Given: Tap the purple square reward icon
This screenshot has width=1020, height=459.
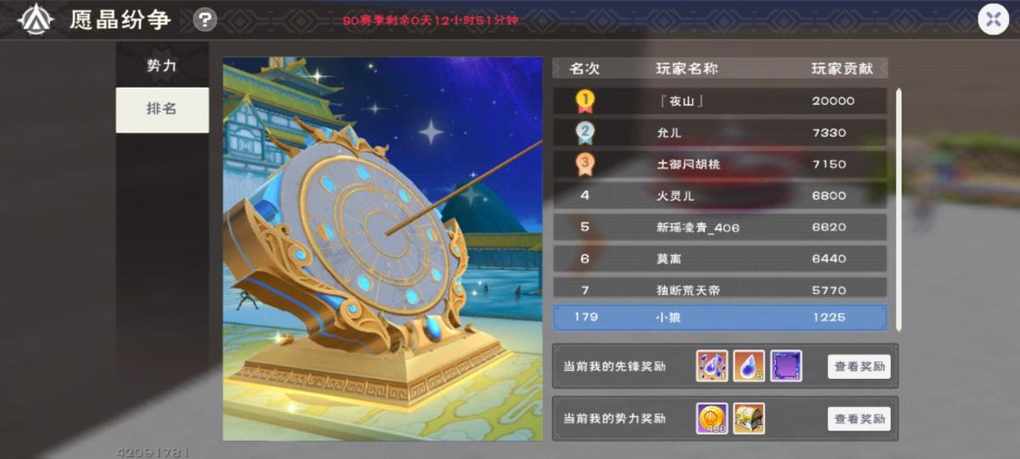Looking at the screenshot, I should coord(786,366).
